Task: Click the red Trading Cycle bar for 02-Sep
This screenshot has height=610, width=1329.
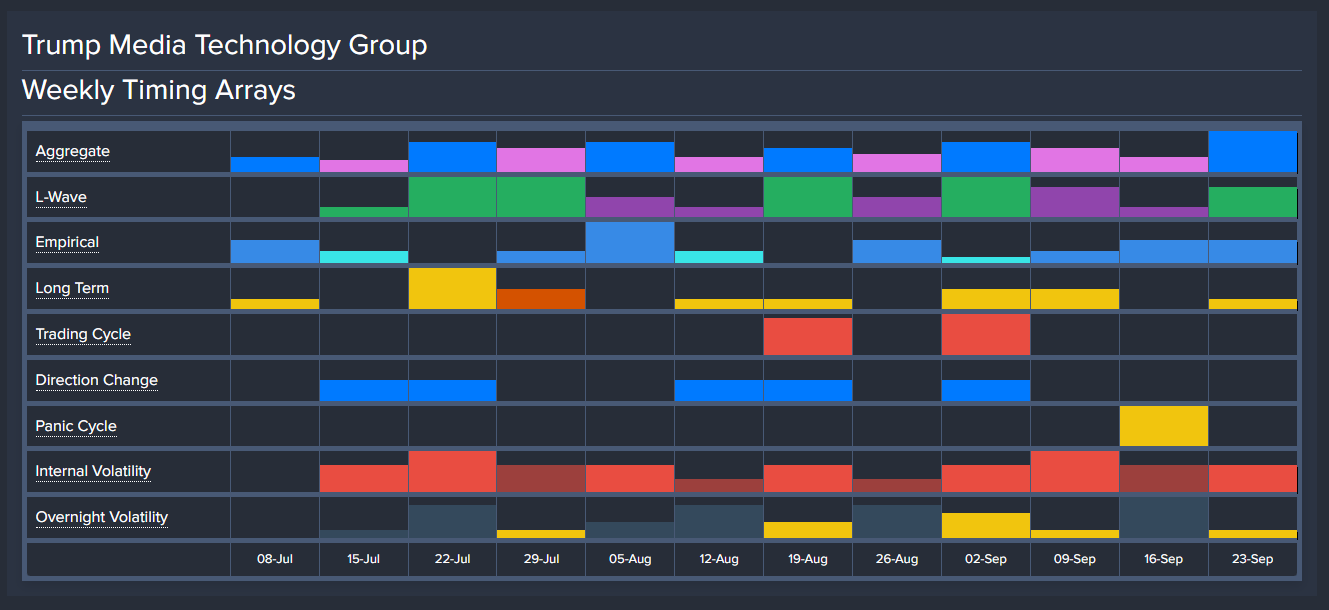Action: tap(986, 335)
